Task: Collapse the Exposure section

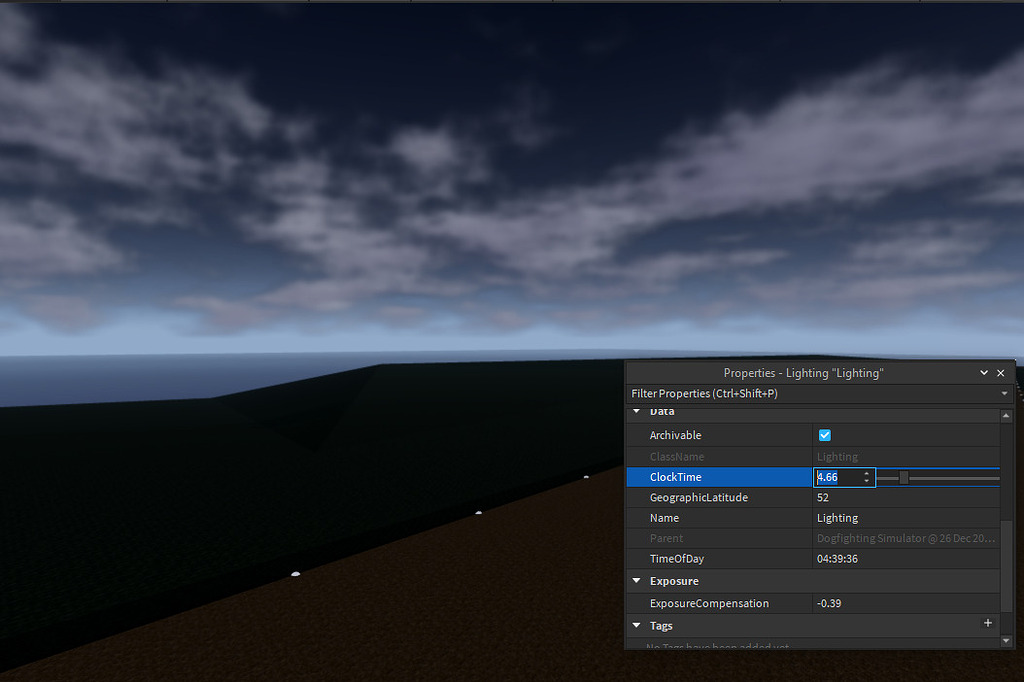Action: (x=636, y=580)
